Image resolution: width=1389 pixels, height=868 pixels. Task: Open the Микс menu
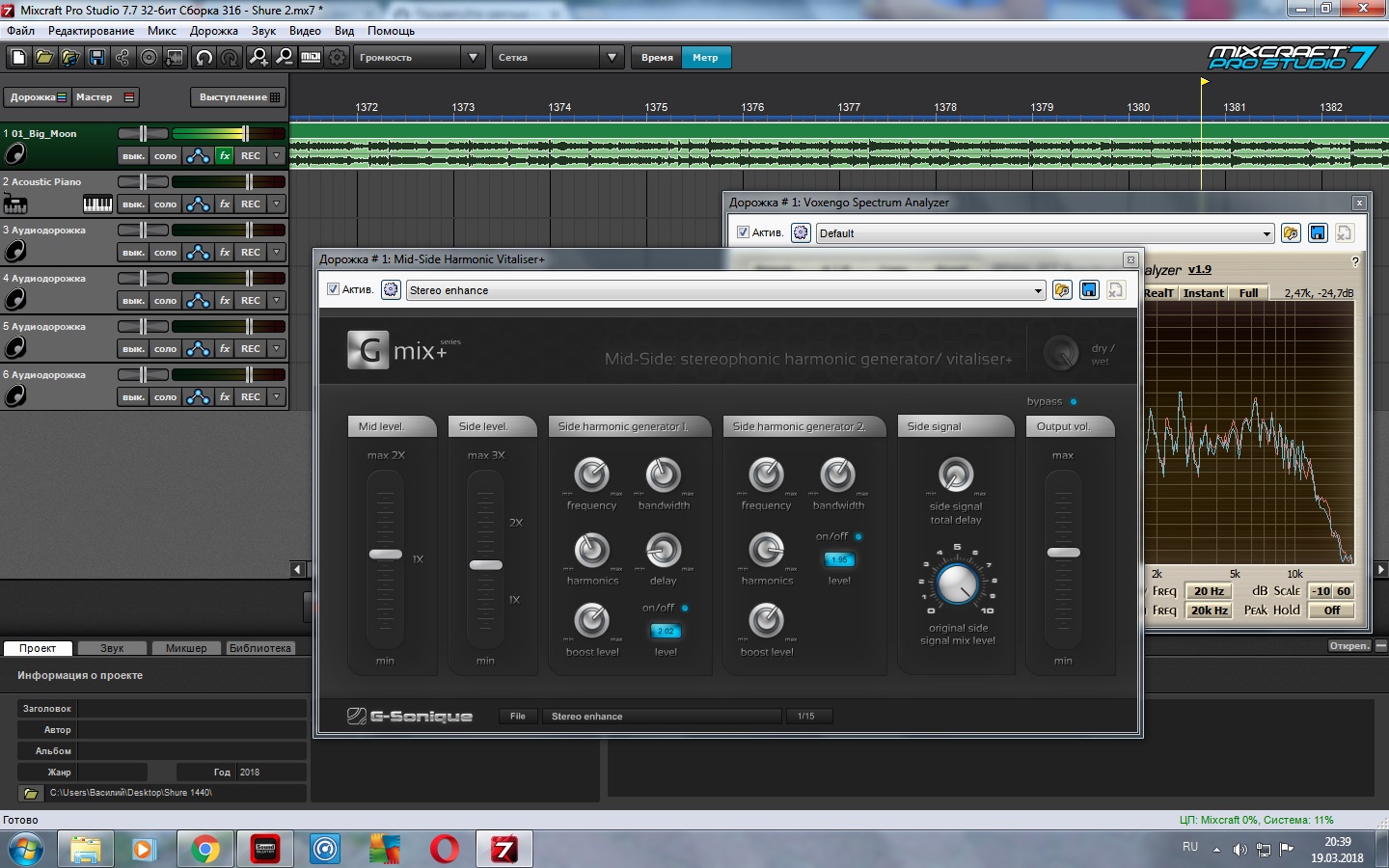162,31
